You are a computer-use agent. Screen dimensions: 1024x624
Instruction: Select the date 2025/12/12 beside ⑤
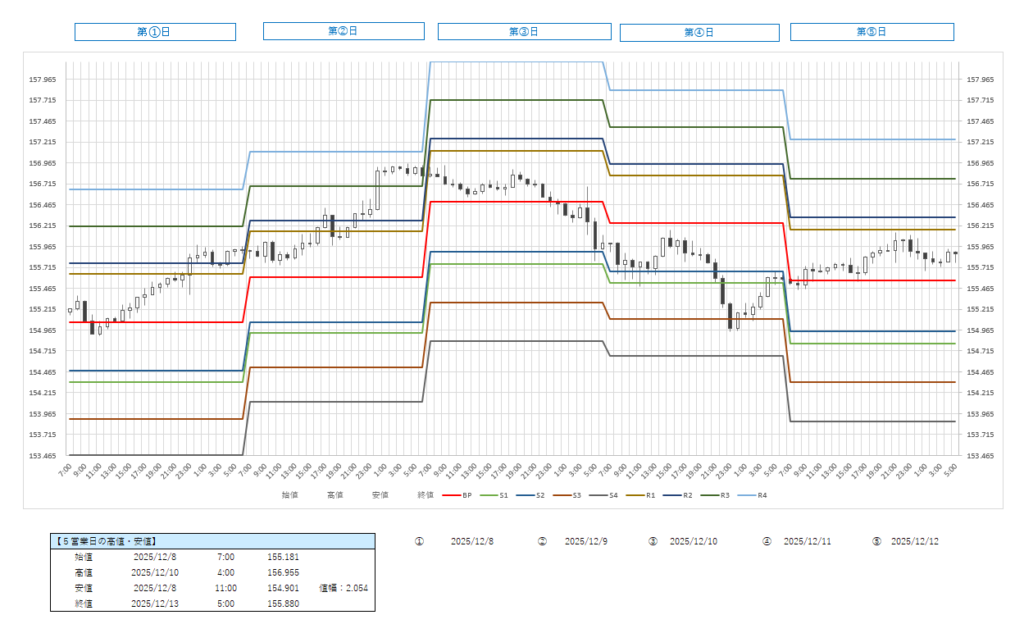click(914, 541)
